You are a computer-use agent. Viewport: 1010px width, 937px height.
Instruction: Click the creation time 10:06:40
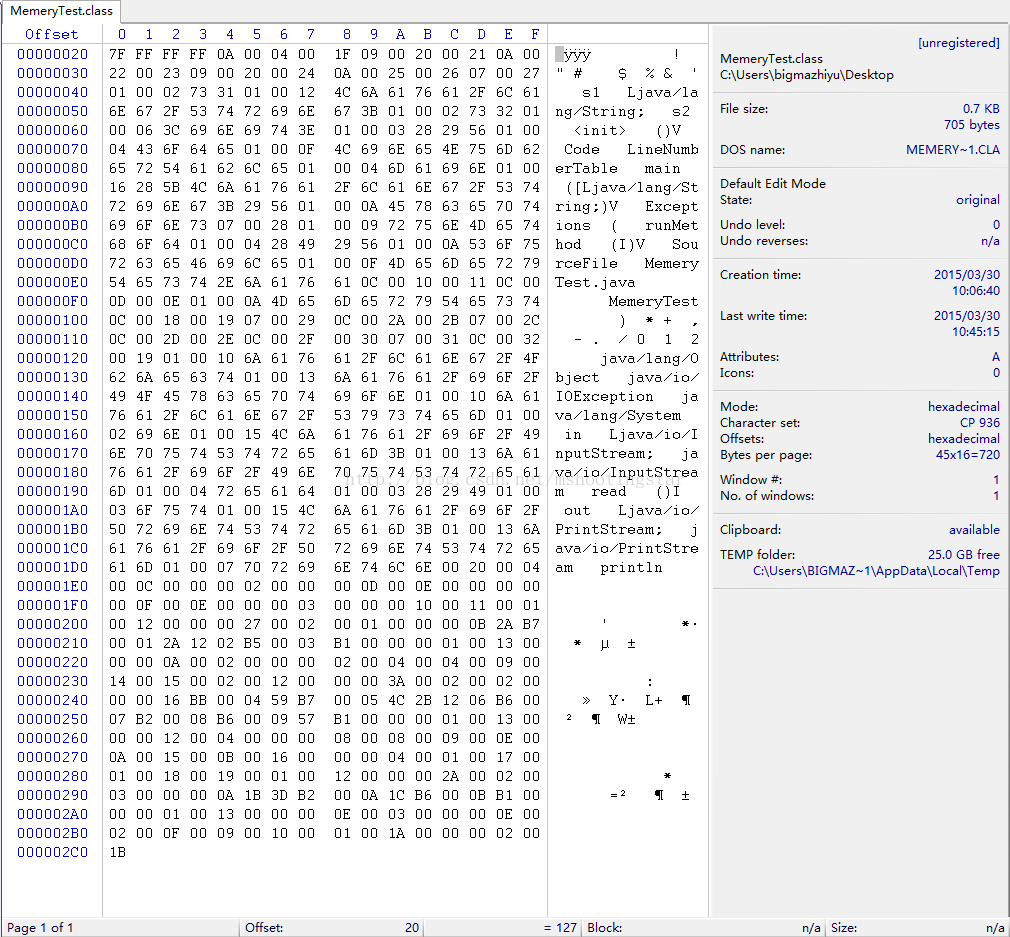click(976, 291)
